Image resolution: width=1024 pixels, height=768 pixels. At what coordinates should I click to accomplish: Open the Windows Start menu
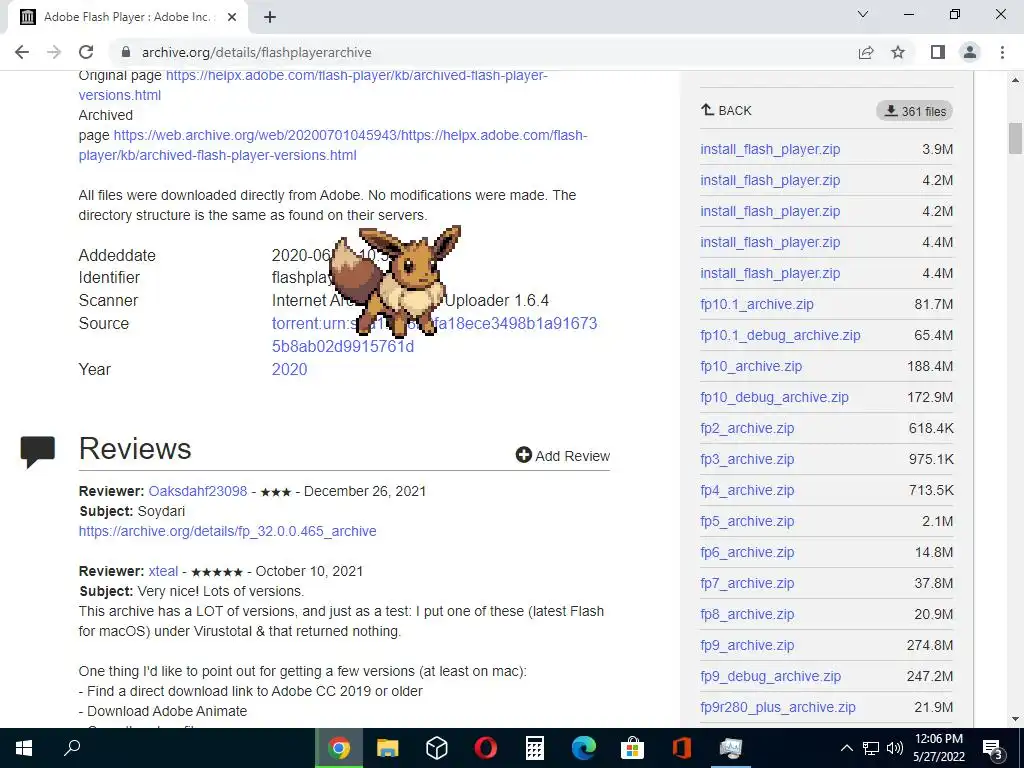coord(24,748)
